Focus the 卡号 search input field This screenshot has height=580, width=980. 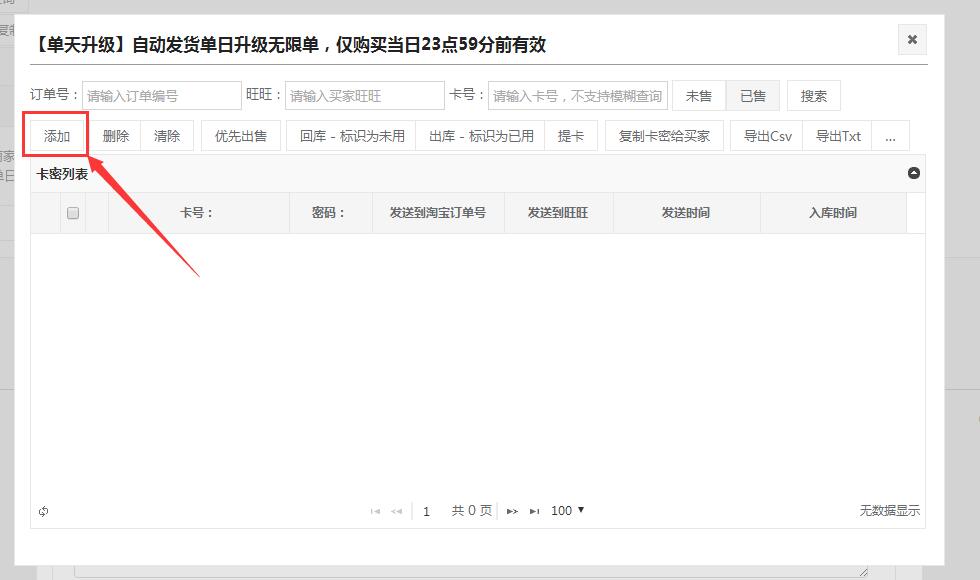[578, 96]
